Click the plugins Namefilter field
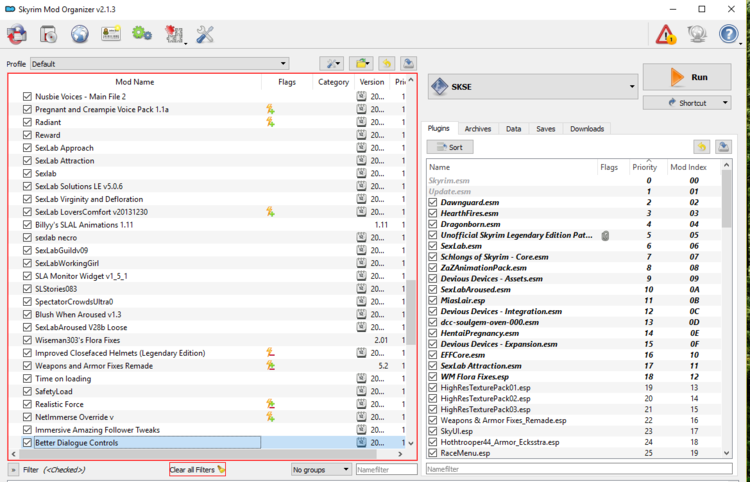750x482 pixels. pyautogui.click(x=579, y=469)
